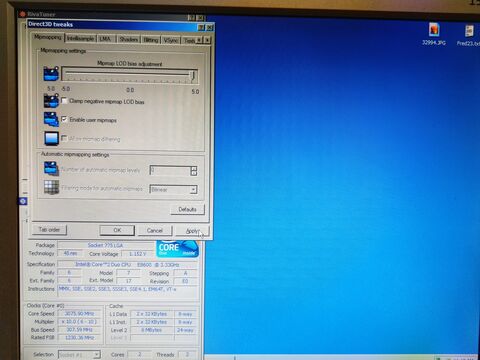Toggle Clamp negative mipmap LOD bias checkbox
The height and width of the screenshot is (360, 480).
click(x=64, y=100)
